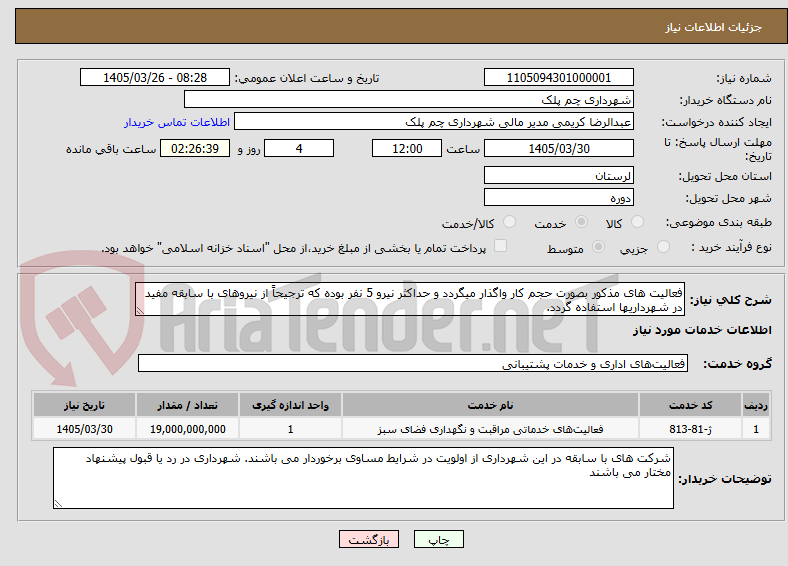Click the کد خدمت column header
Screen dimensions: 788x566
coord(691,405)
